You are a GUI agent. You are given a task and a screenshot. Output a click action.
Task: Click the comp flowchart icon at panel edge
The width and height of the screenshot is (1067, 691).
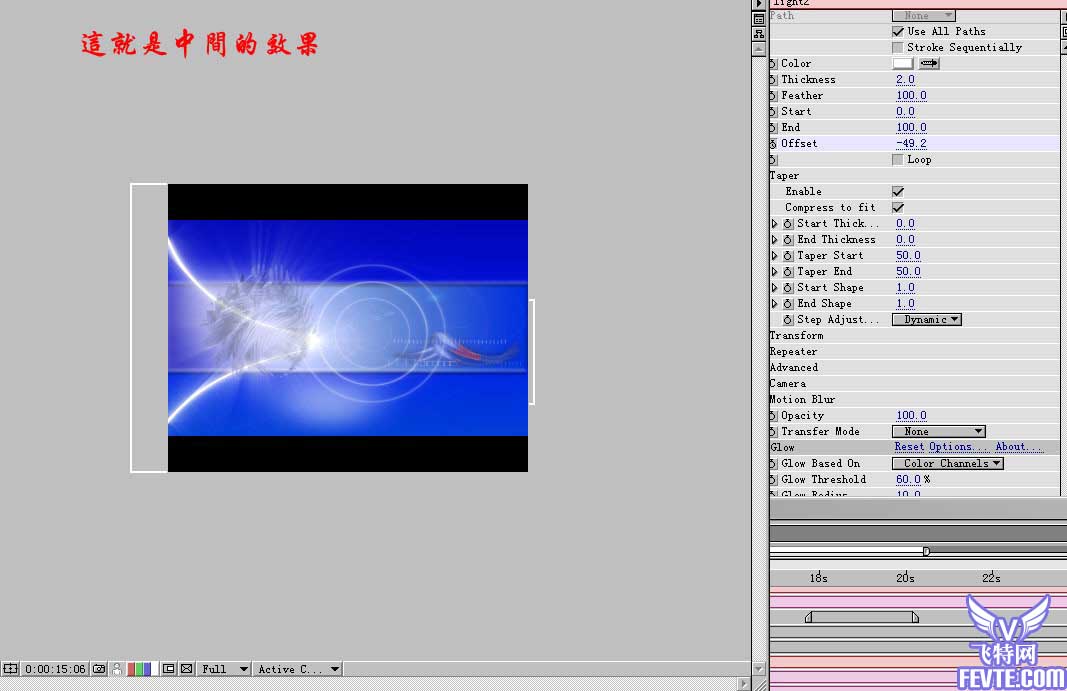pyautogui.click(x=759, y=34)
